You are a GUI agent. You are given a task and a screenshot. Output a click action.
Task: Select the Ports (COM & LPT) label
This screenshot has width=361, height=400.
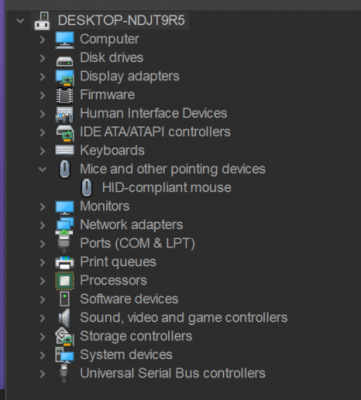click(x=137, y=244)
